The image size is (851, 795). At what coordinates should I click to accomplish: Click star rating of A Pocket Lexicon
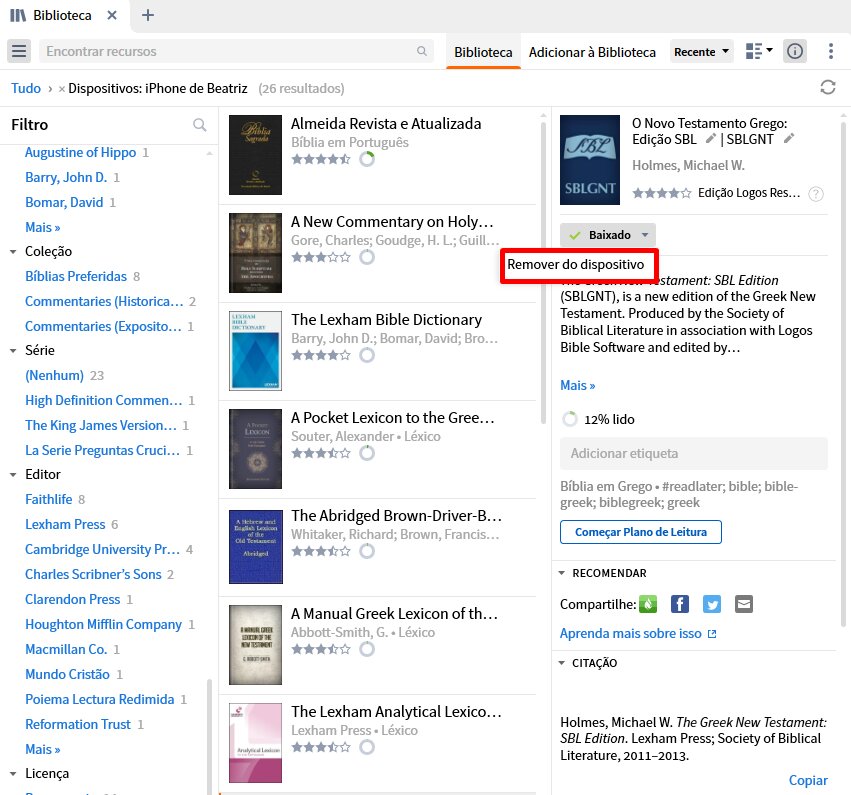(x=321, y=453)
